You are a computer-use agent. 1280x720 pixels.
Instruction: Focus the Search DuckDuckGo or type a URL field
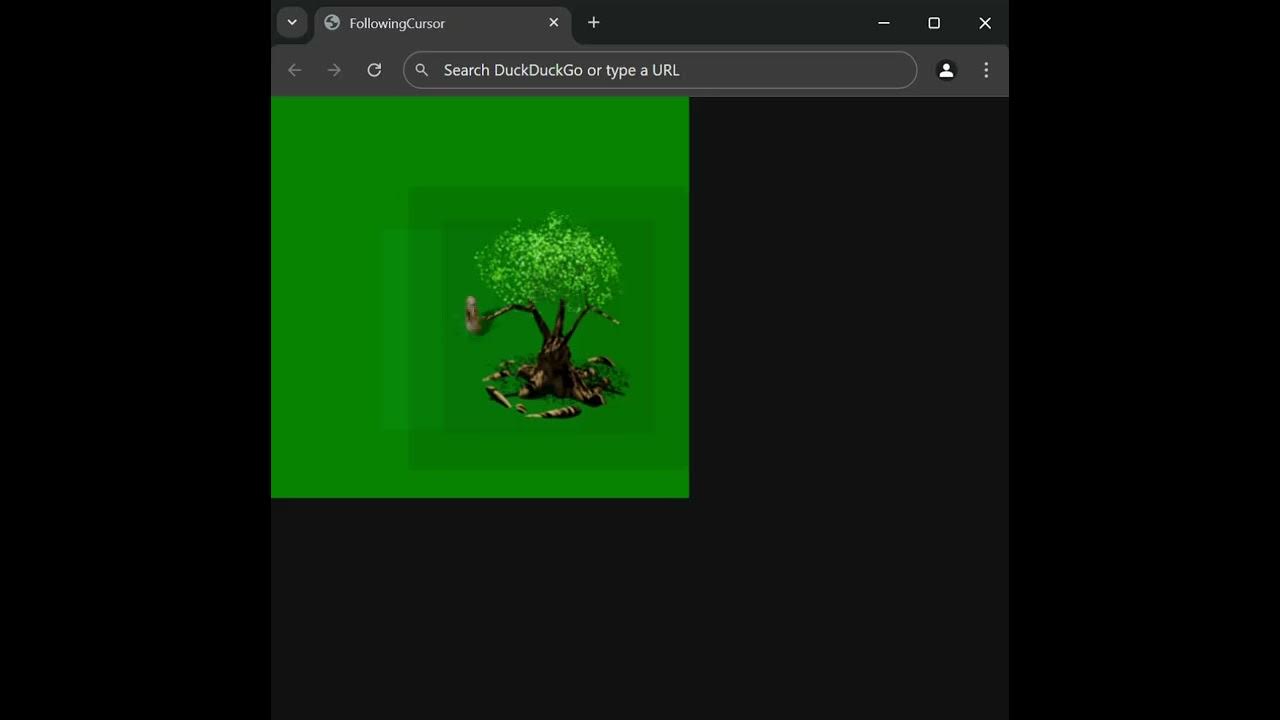click(660, 70)
